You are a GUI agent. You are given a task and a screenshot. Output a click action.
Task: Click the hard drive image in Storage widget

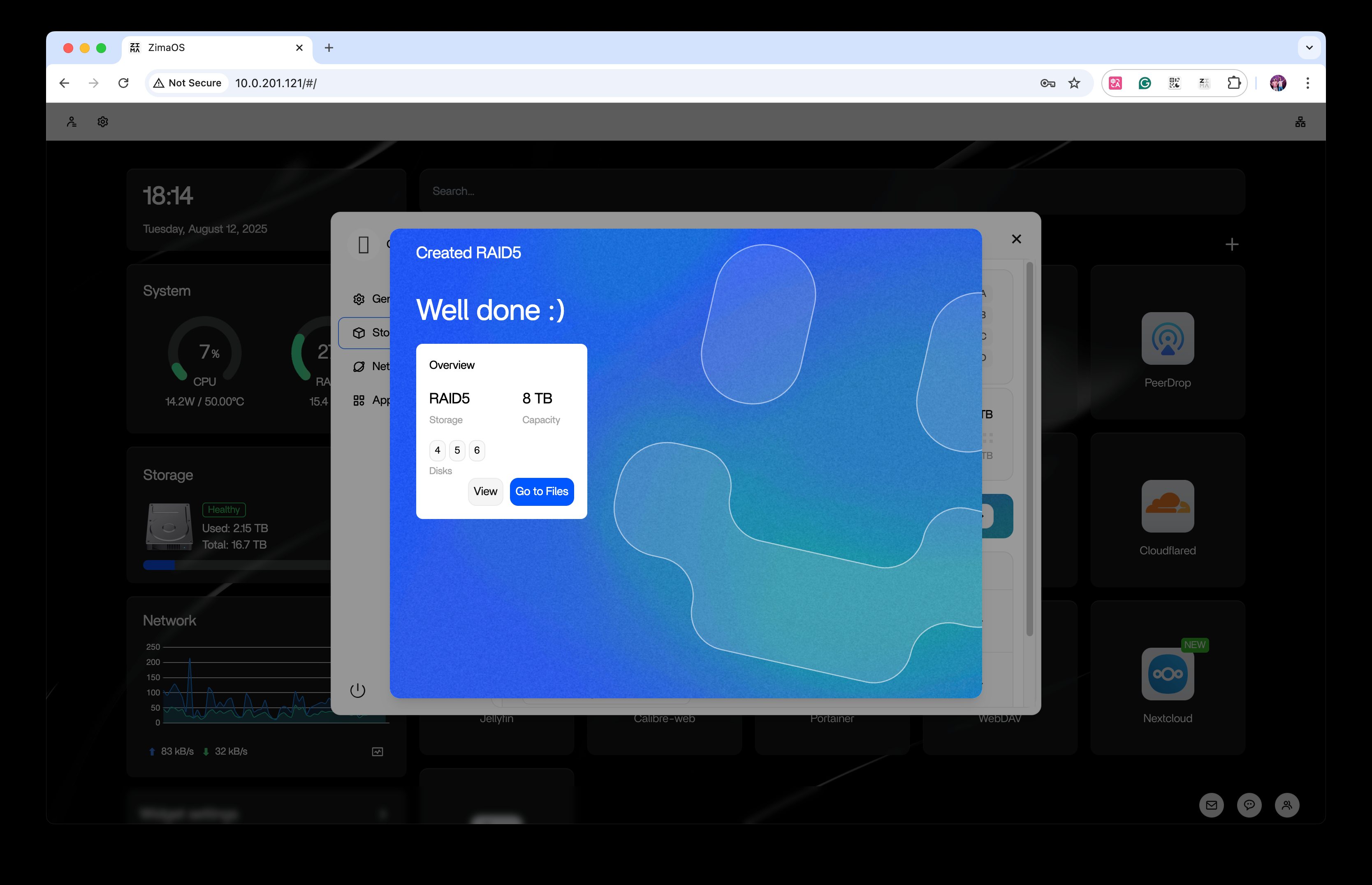point(169,527)
